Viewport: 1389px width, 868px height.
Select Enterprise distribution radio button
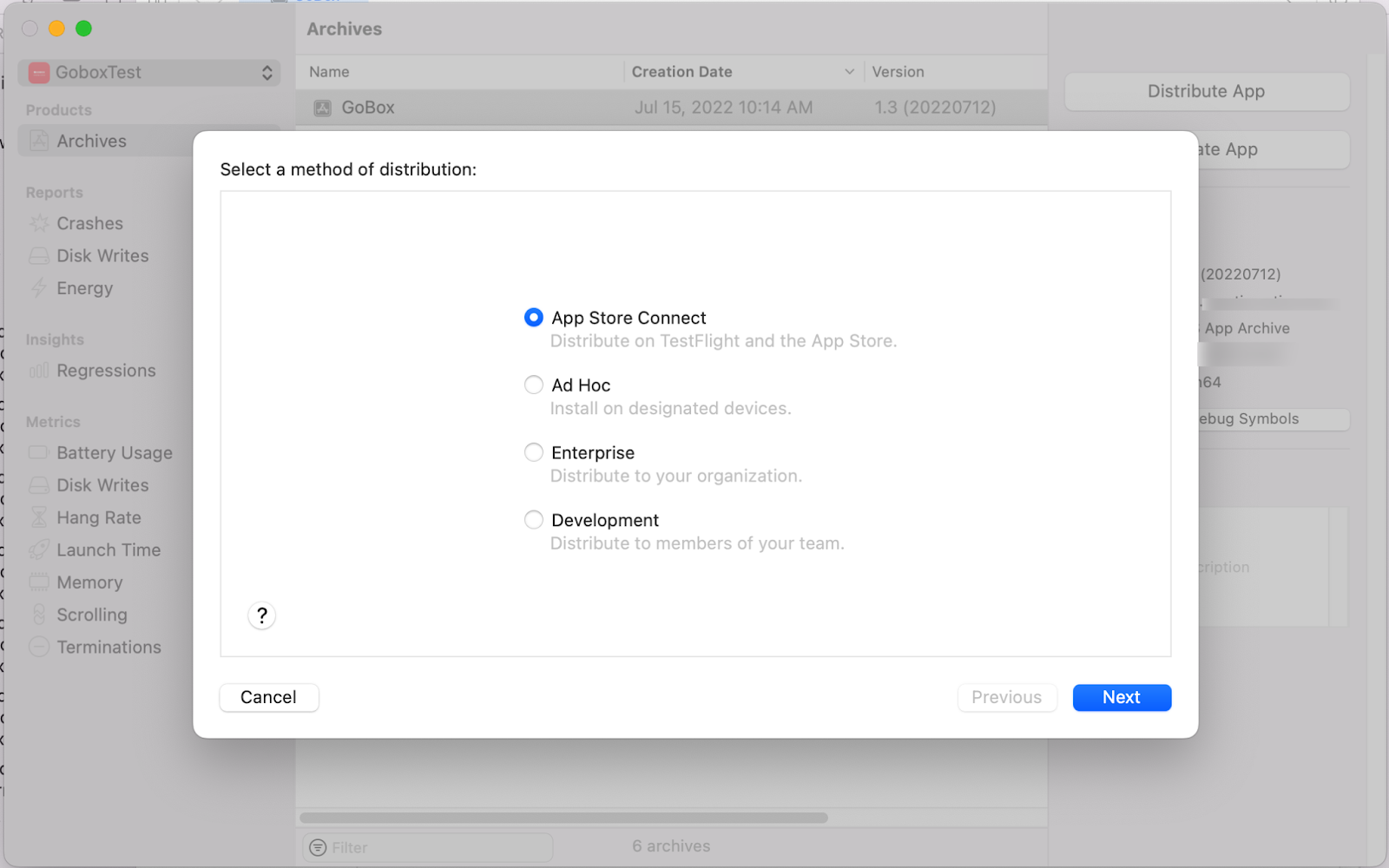(x=533, y=452)
